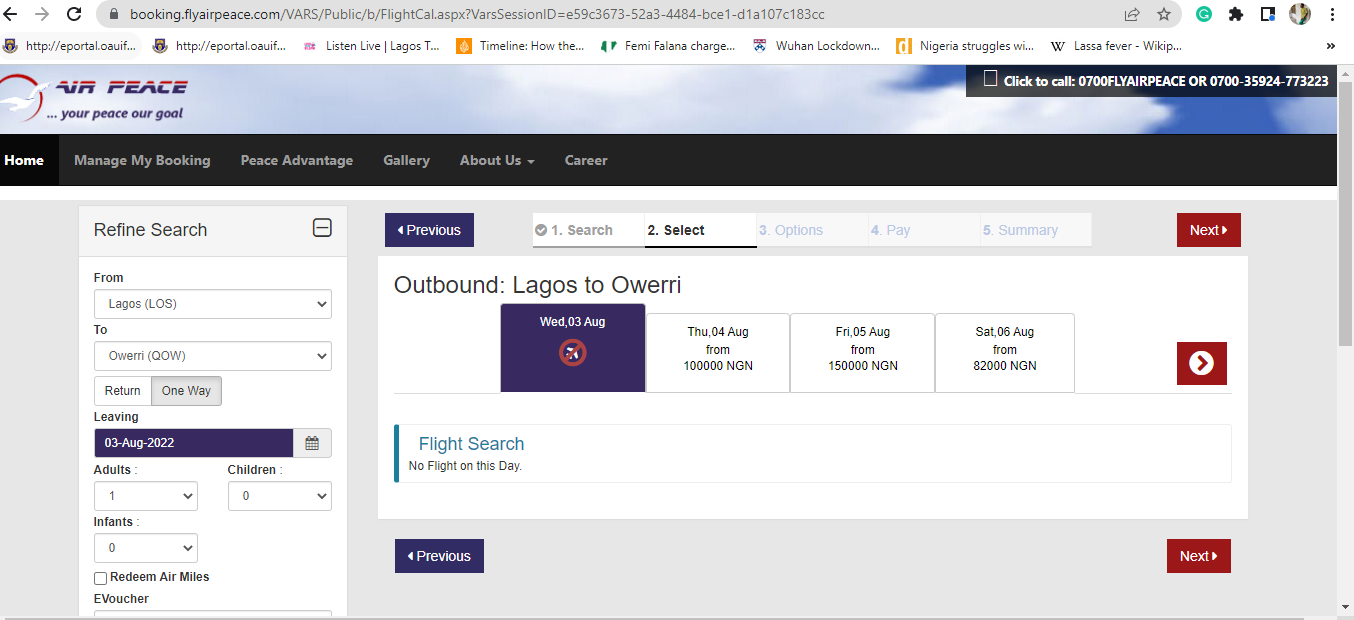
Task: Select Thu,04 Aug from 100000 NGN
Action: click(718, 353)
